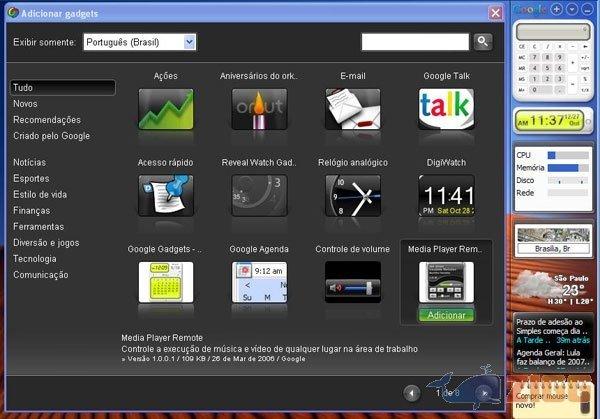The image size is (600, 419).
Task: Open the Prazo de adesão ao Simples news link
Action: 551,326
